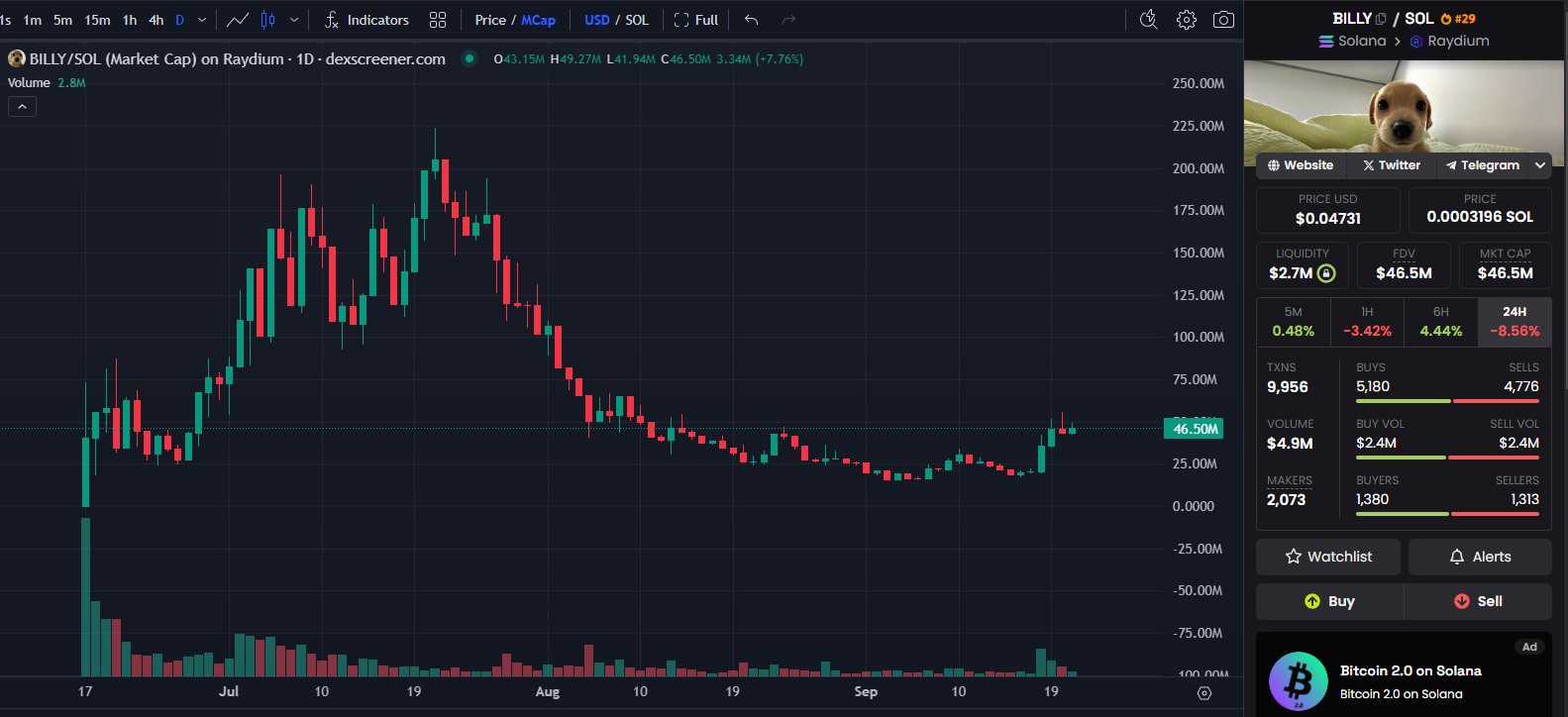Open the token Twitter link
Image resolution: width=1568 pixels, height=717 pixels.
click(1391, 165)
